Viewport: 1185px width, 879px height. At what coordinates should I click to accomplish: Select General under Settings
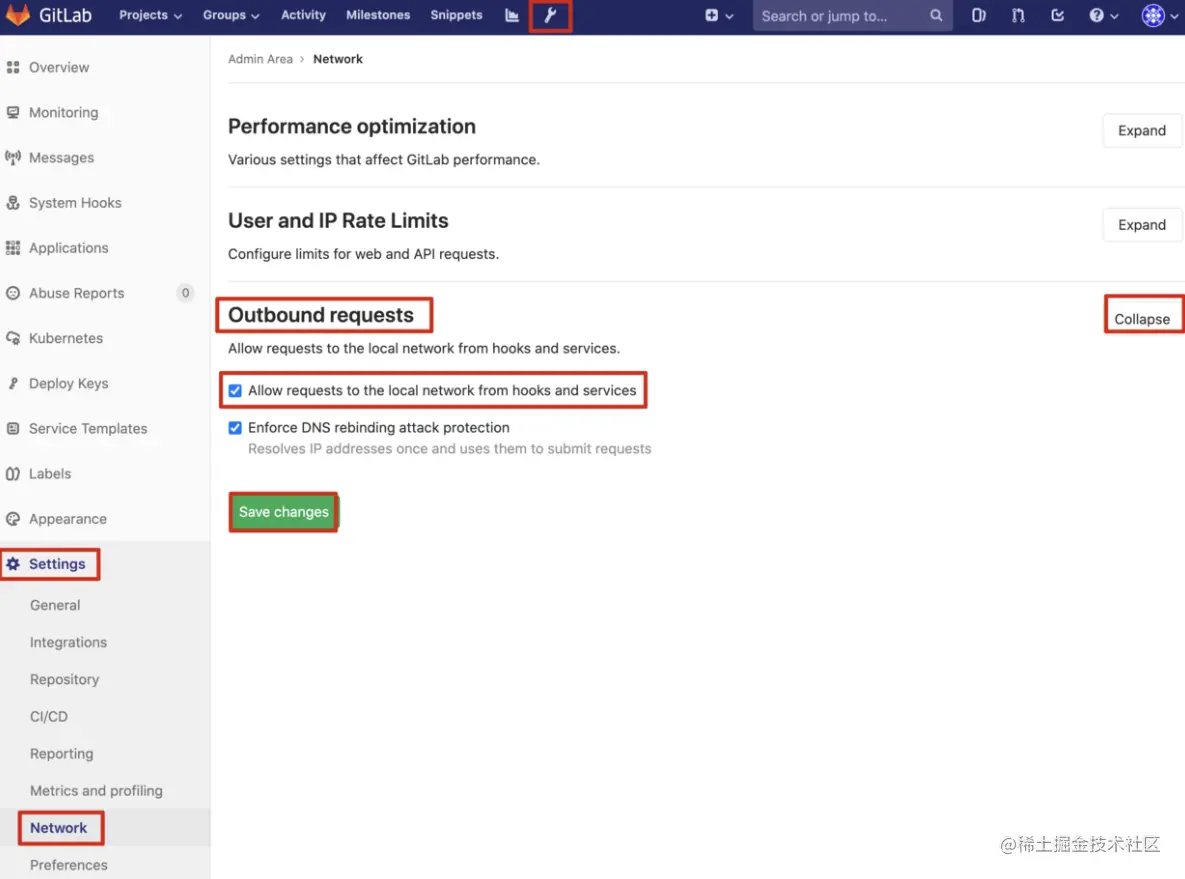click(x=55, y=605)
